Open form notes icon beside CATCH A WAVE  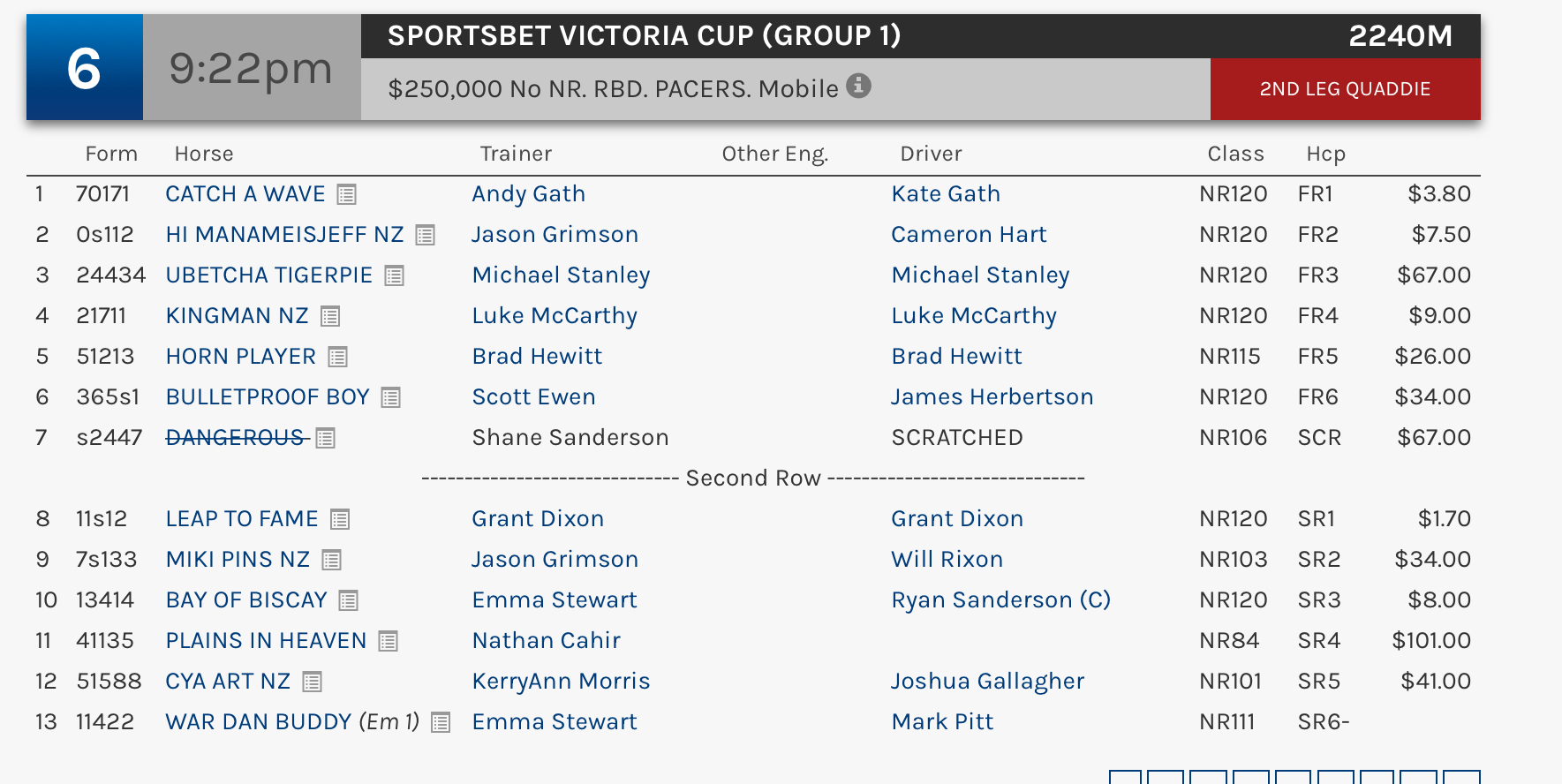(347, 194)
